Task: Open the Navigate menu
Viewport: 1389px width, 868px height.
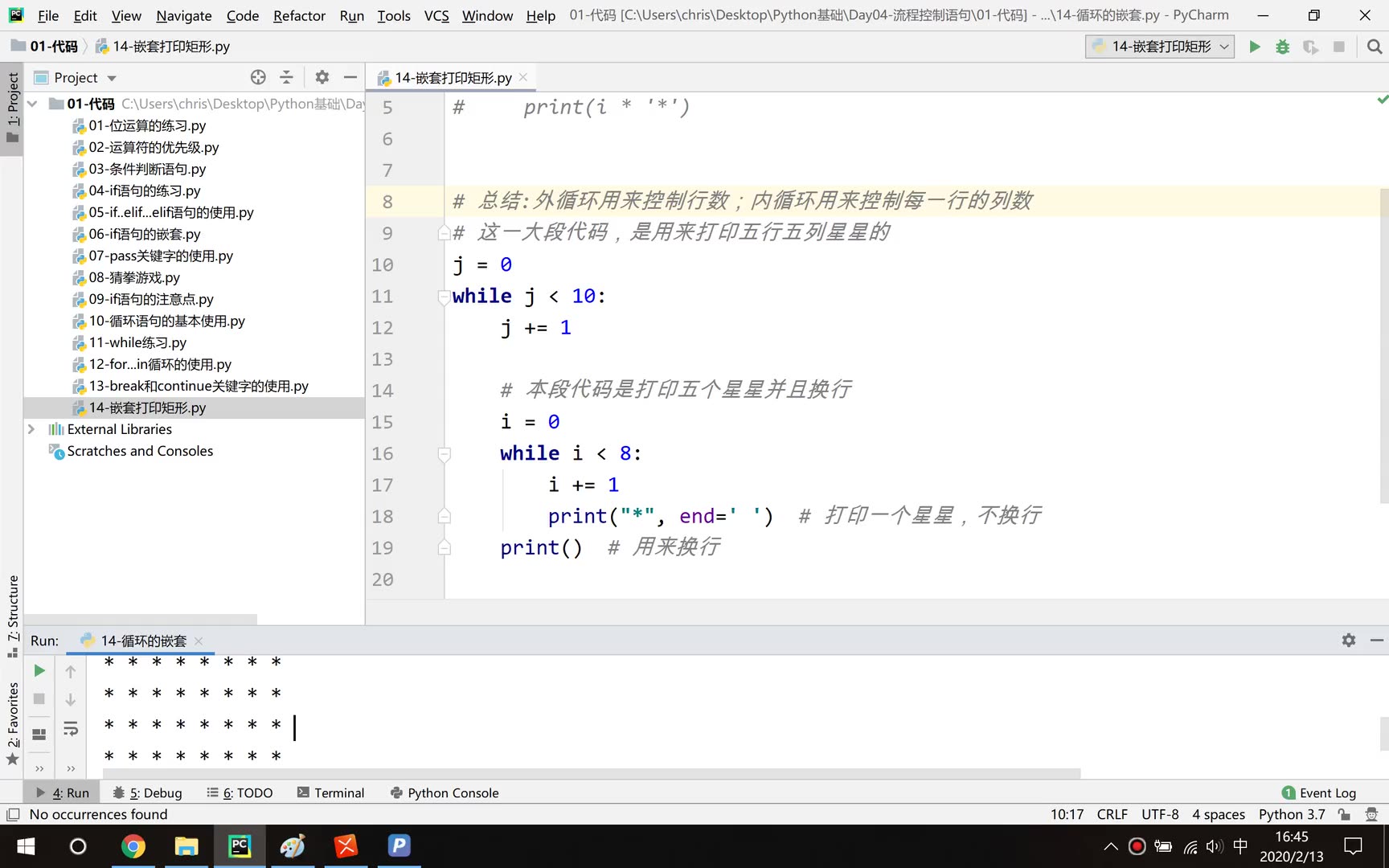Action: [x=183, y=15]
